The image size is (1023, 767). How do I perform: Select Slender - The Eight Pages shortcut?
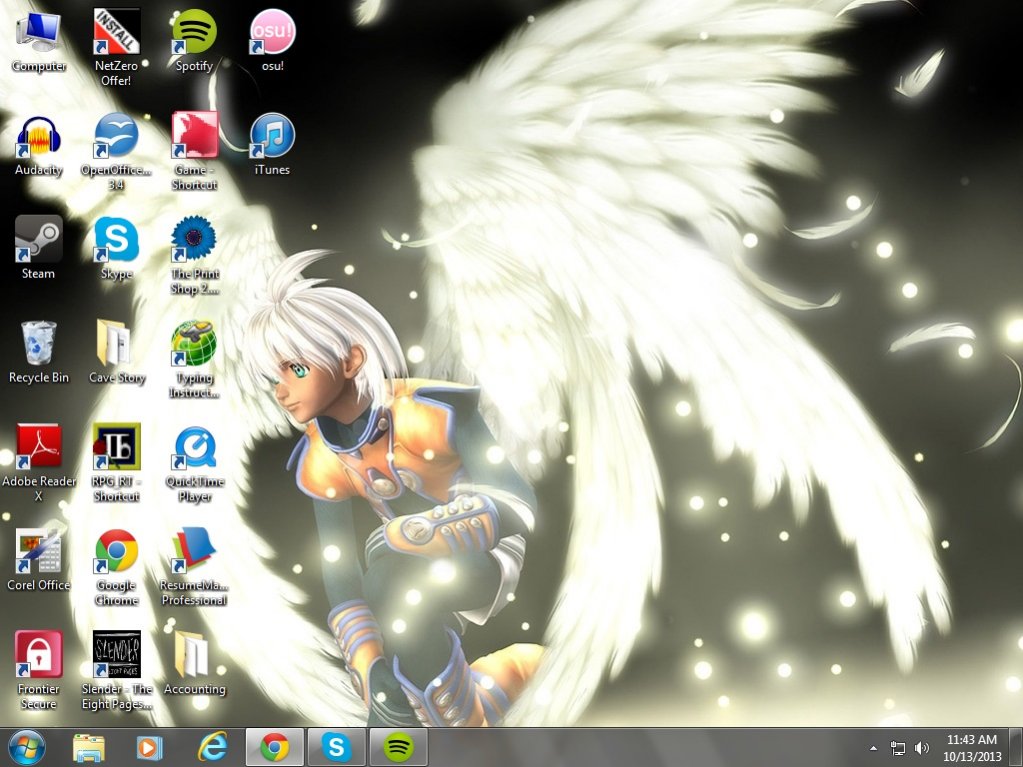(x=116, y=670)
